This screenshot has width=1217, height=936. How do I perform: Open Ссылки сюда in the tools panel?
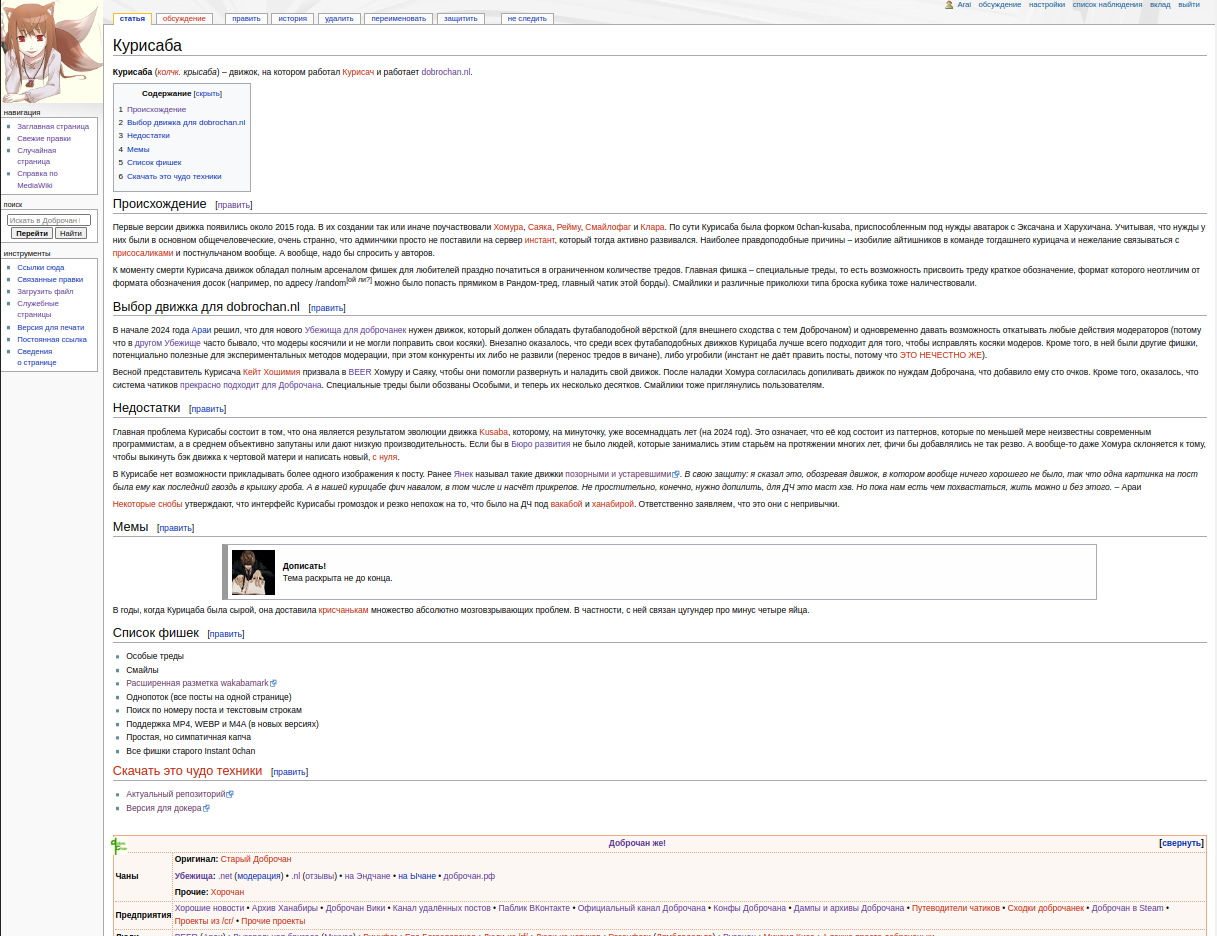click(x=40, y=268)
